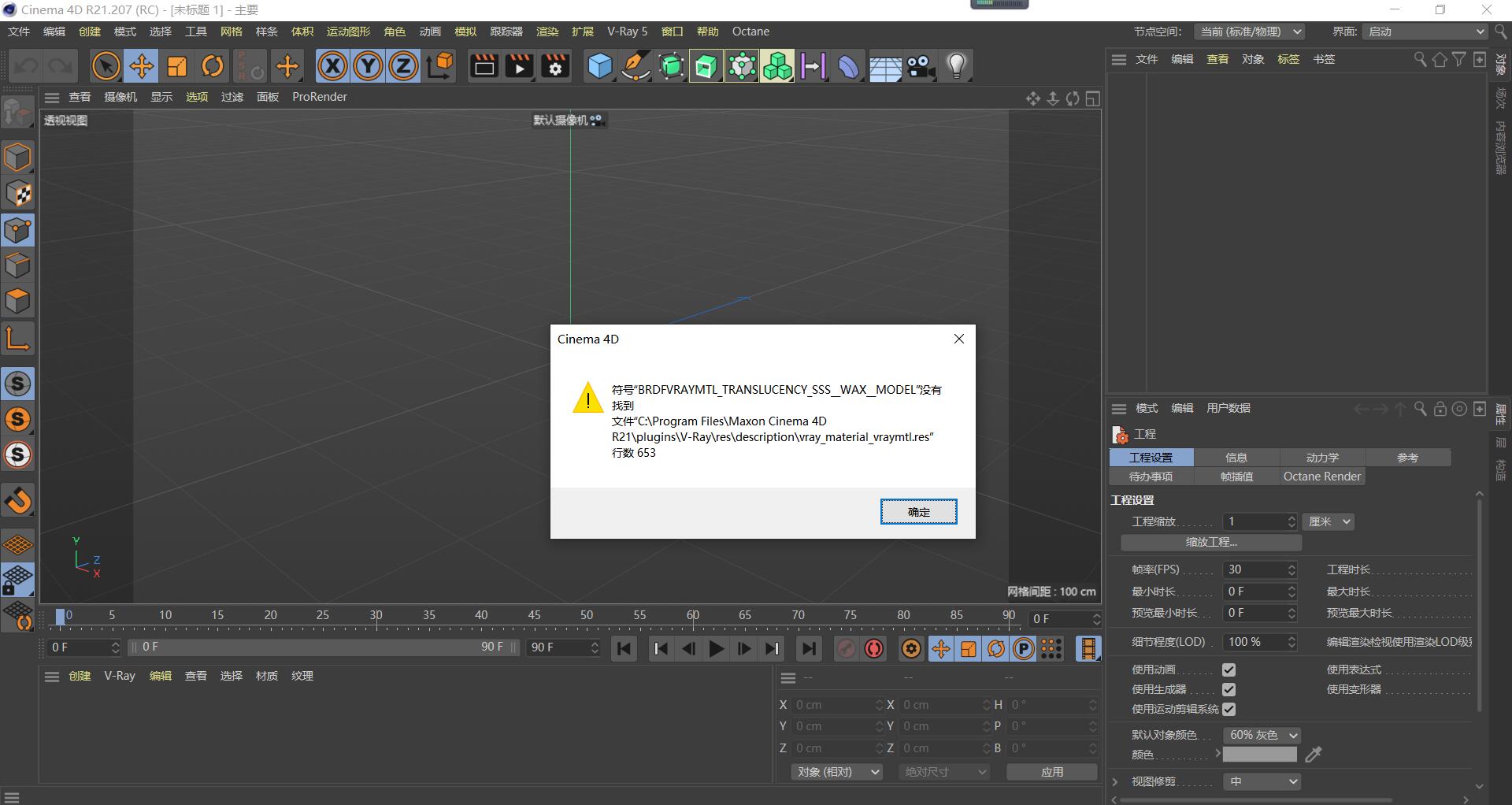Activate the Move tool in top toolbar
The width and height of the screenshot is (1512, 805).
(142, 66)
